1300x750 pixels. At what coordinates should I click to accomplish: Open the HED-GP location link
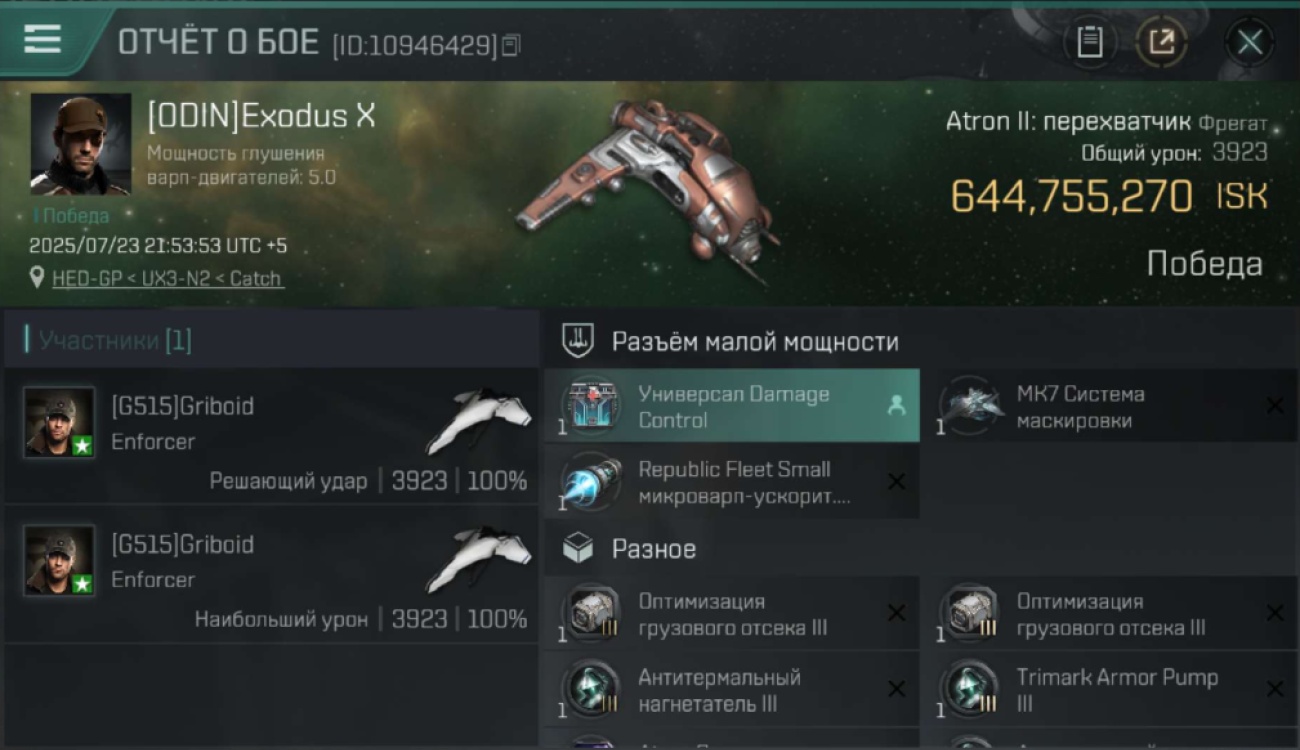168,278
